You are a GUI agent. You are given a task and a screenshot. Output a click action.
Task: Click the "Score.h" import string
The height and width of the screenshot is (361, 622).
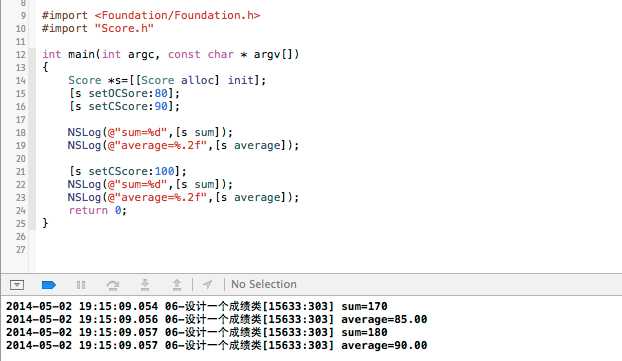124,28
